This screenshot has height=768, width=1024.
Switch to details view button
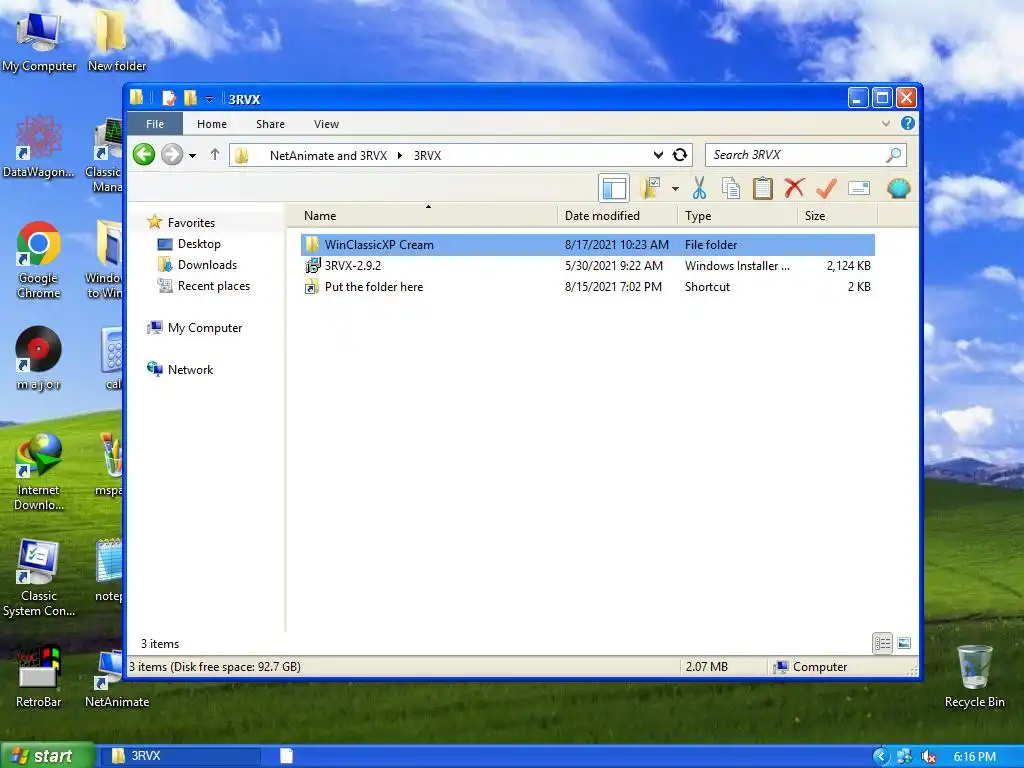pyautogui.click(x=882, y=643)
